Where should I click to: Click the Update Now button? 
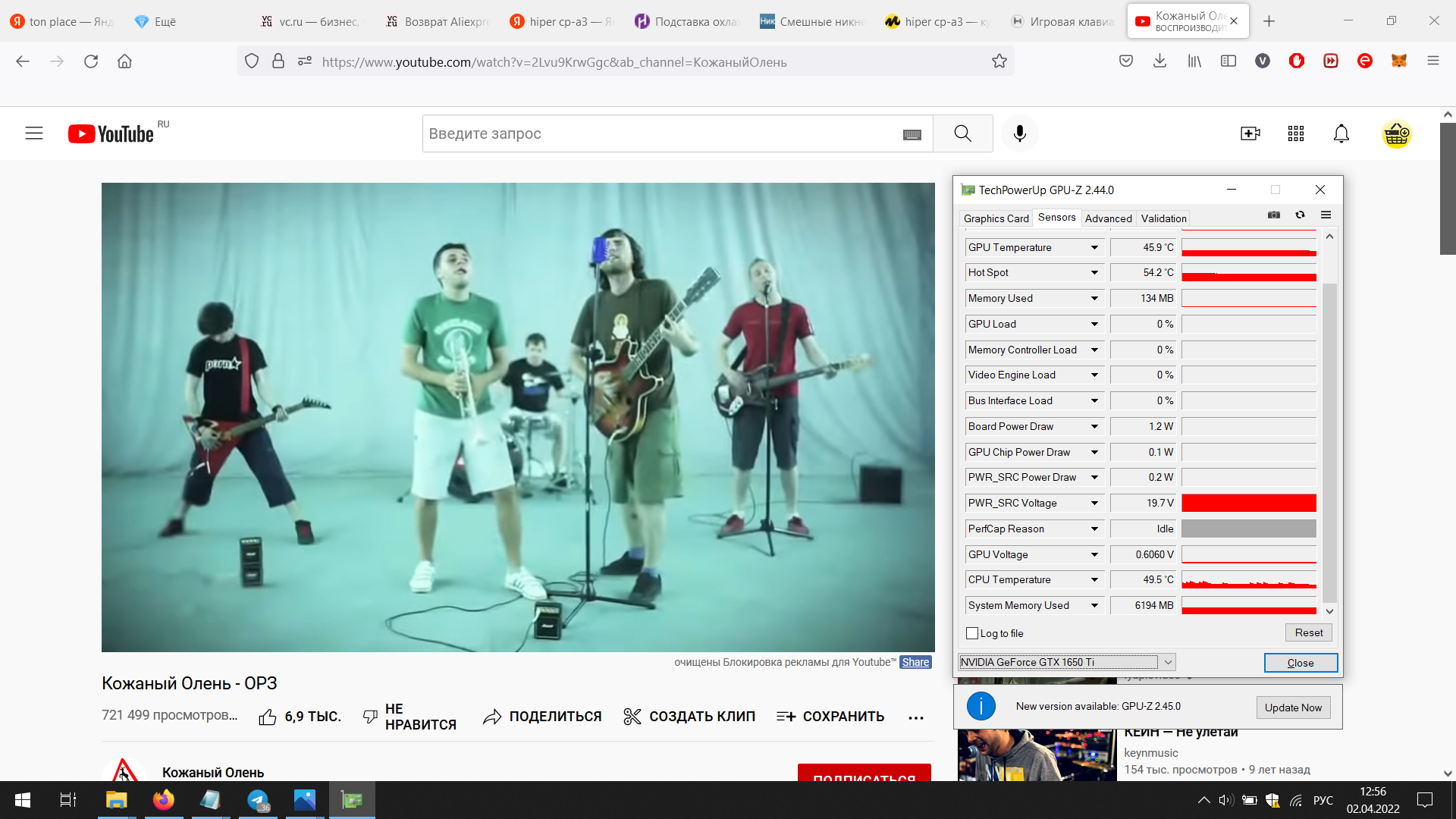pyautogui.click(x=1292, y=708)
